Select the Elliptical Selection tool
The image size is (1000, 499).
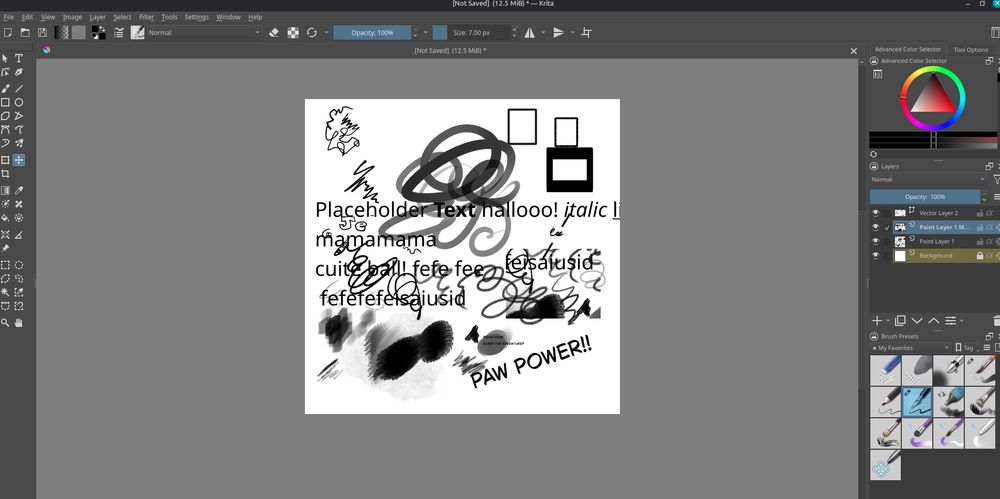(19, 265)
